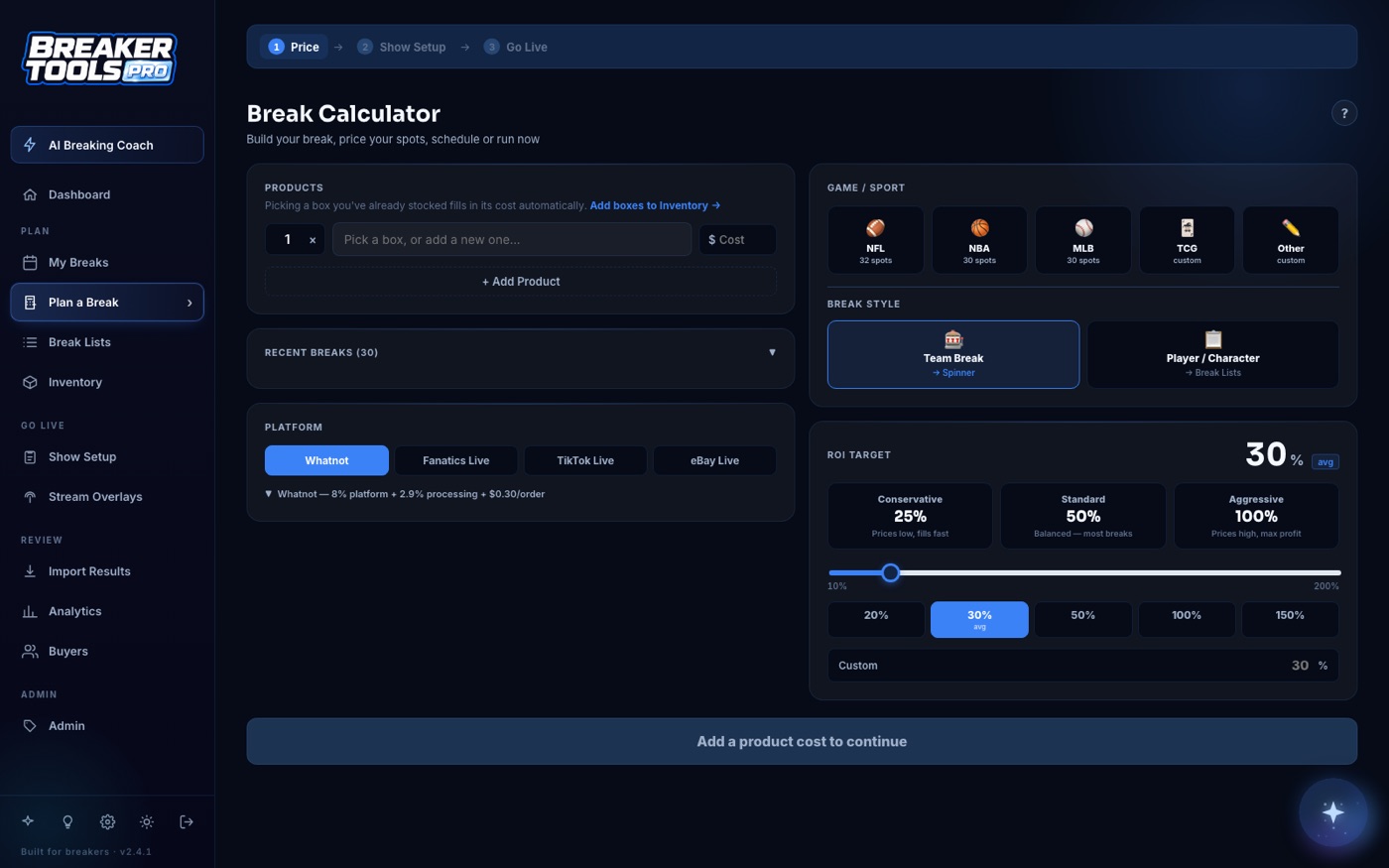
Task: Set ROI to 100% quick button
Action: tap(1187, 619)
